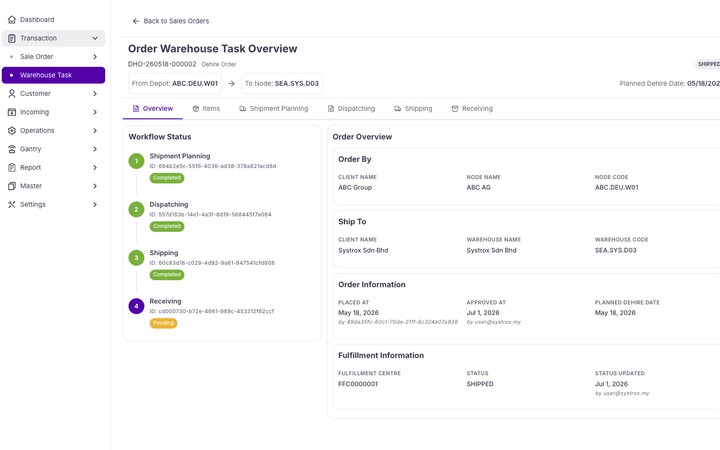Viewport: 720px width, 450px height.
Task: Click the Incoming box icon
Action: tap(12, 112)
